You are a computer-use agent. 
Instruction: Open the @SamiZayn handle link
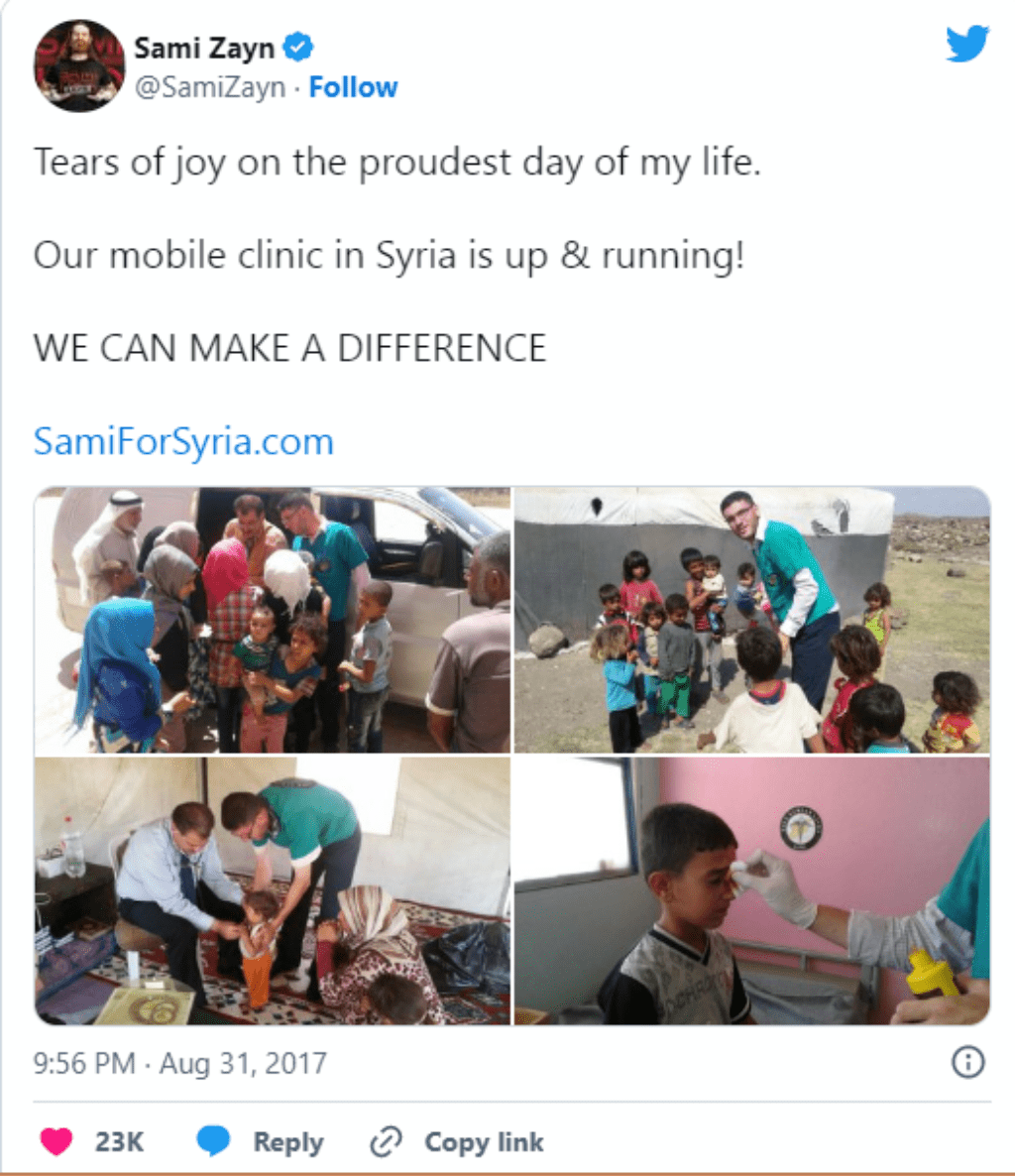tap(210, 87)
